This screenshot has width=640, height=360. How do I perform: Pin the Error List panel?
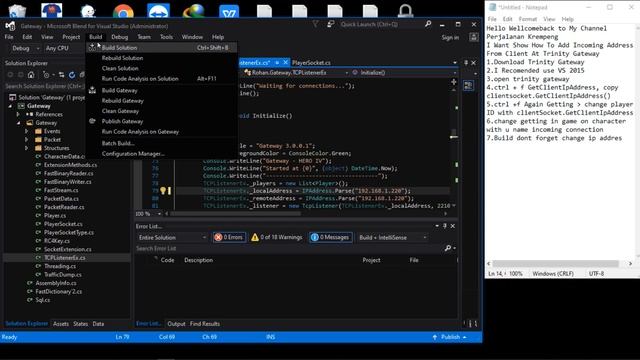pos(445,226)
